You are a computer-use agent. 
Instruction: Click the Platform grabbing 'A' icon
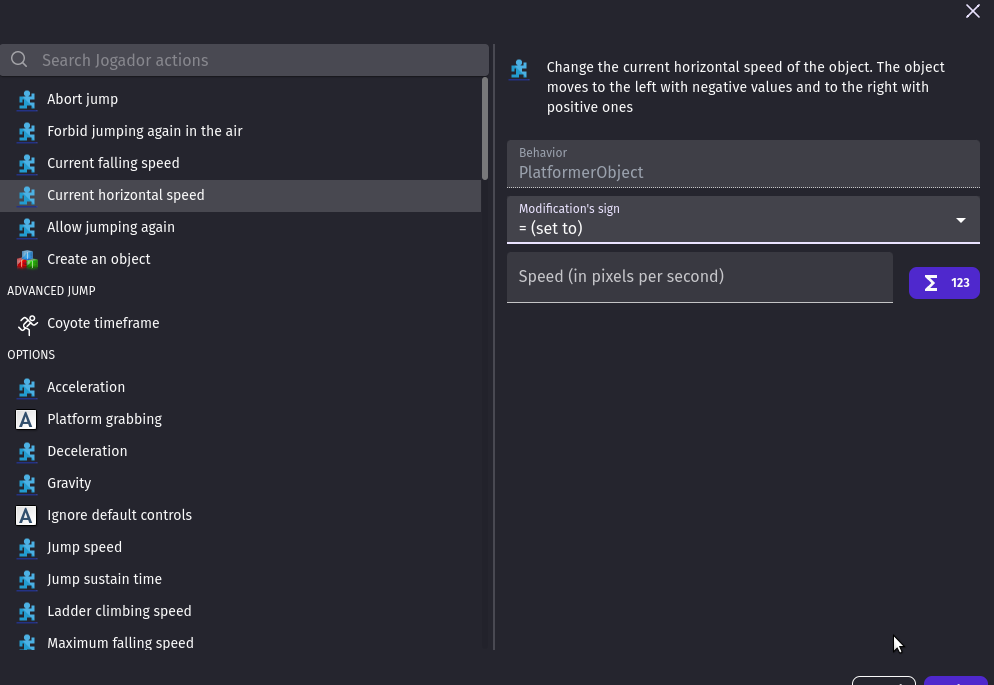(27, 420)
